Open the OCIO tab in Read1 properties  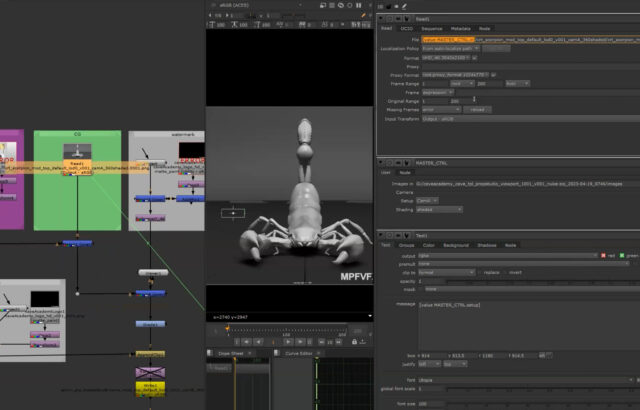point(409,29)
